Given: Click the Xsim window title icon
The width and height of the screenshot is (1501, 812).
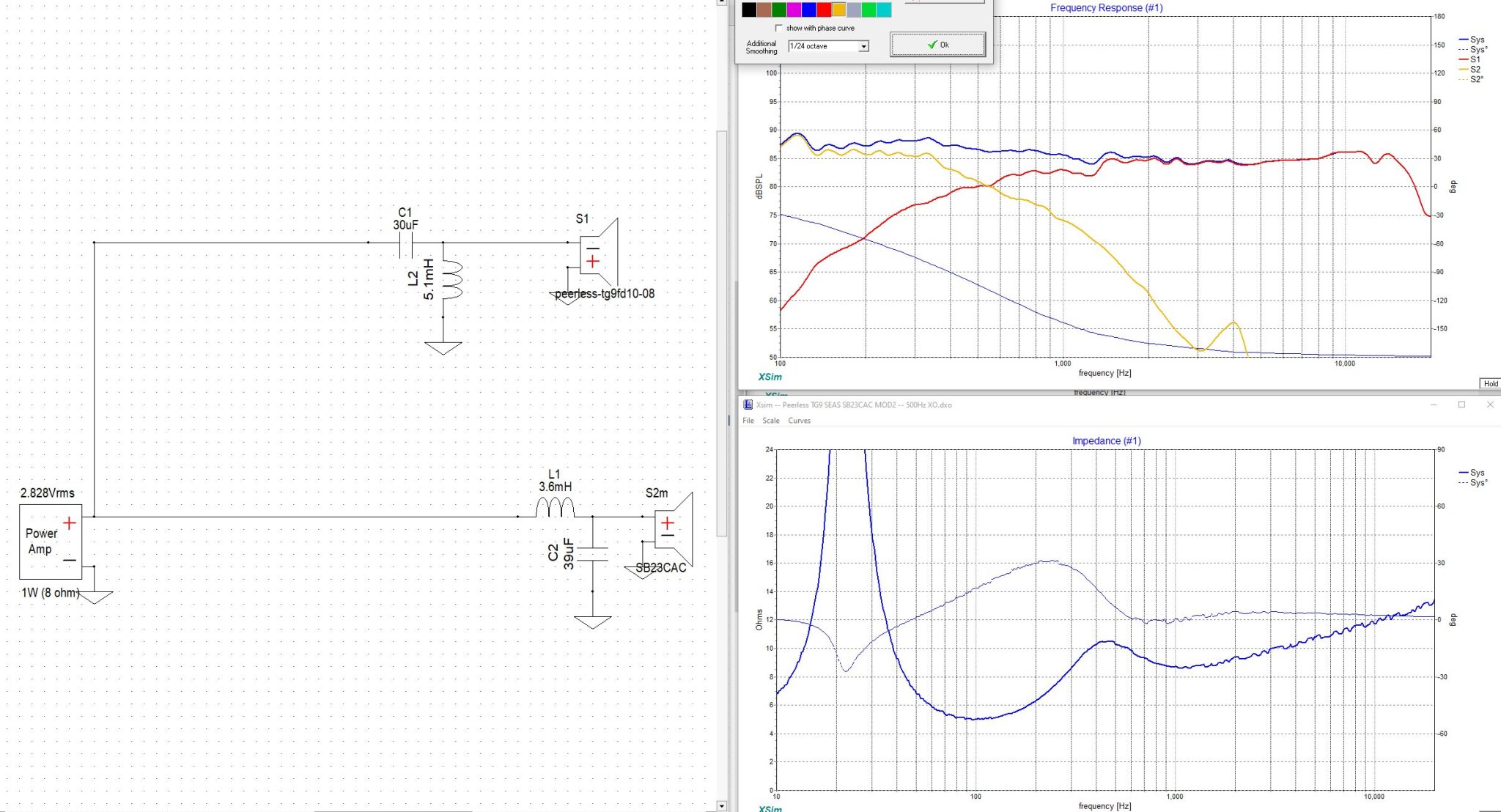Looking at the screenshot, I should click(x=748, y=405).
